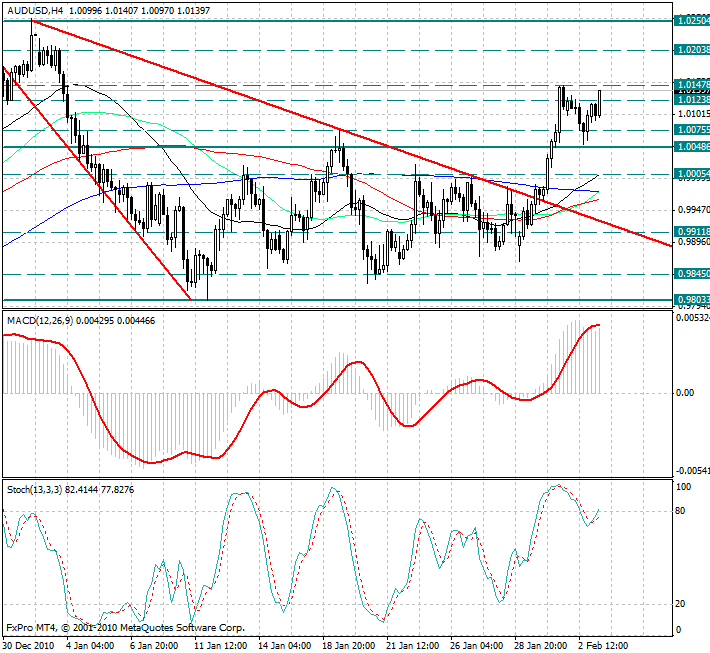Click the 0.99470 price axis value

(x=694, y=210)
